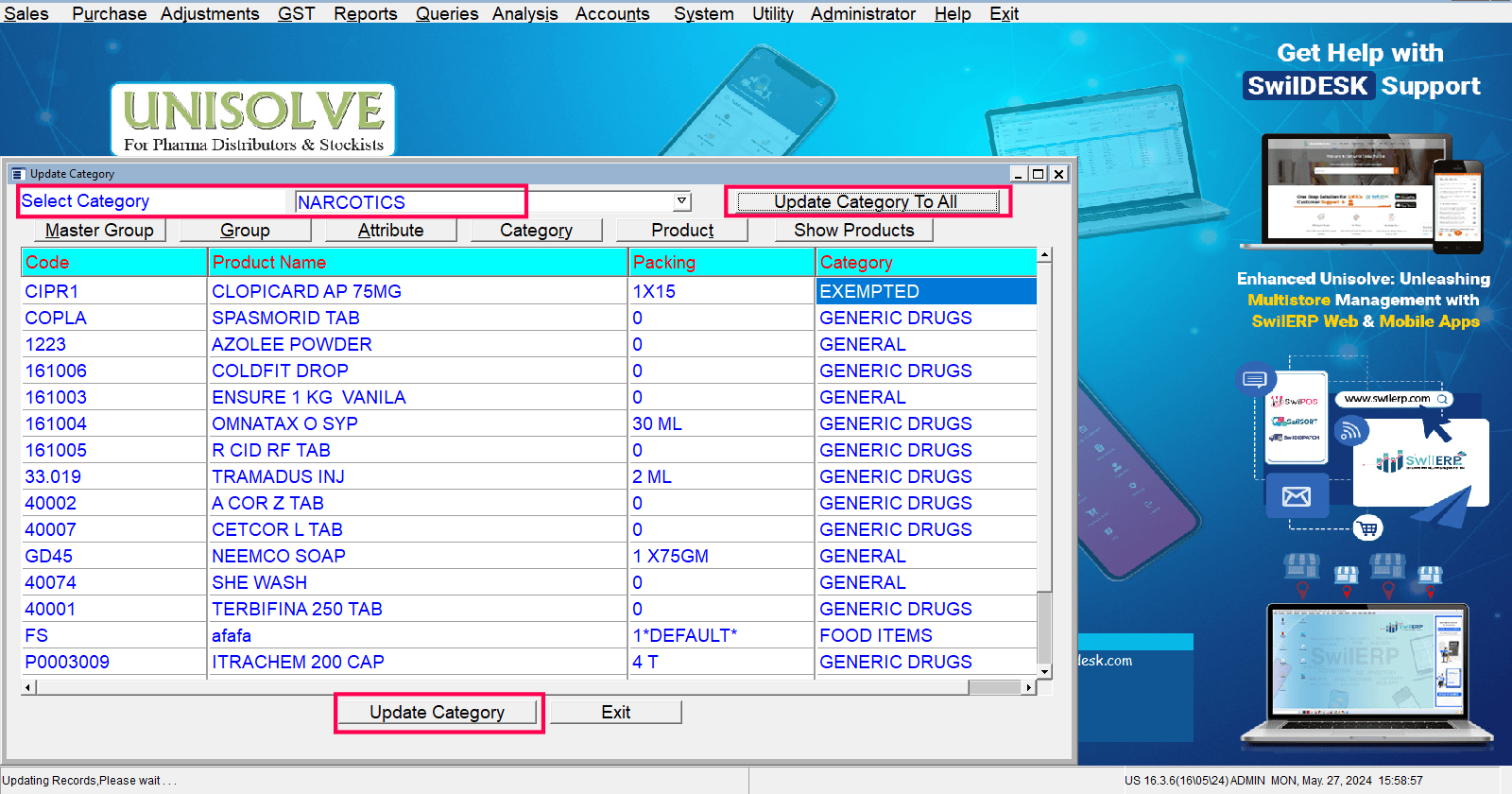The height and width of the screenshot is (794, 1512).
Task: Maximize the Update Category window
Action: (x=1039, y=174)
